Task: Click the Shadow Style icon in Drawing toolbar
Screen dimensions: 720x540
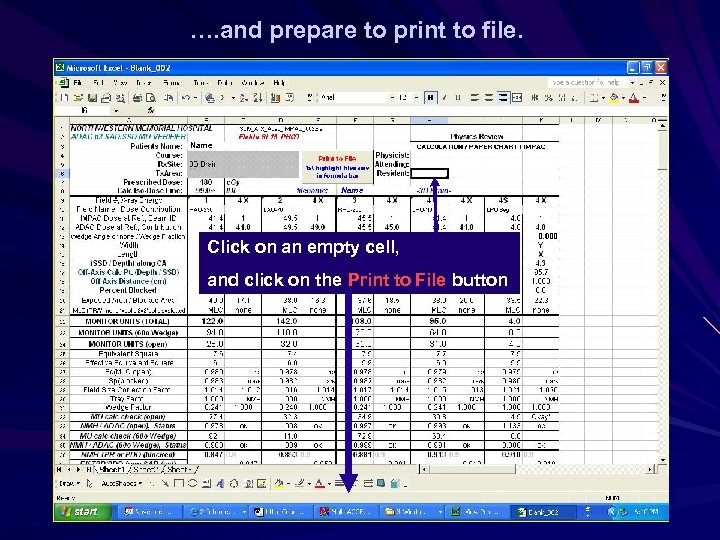Action: [x=381, y=483]
